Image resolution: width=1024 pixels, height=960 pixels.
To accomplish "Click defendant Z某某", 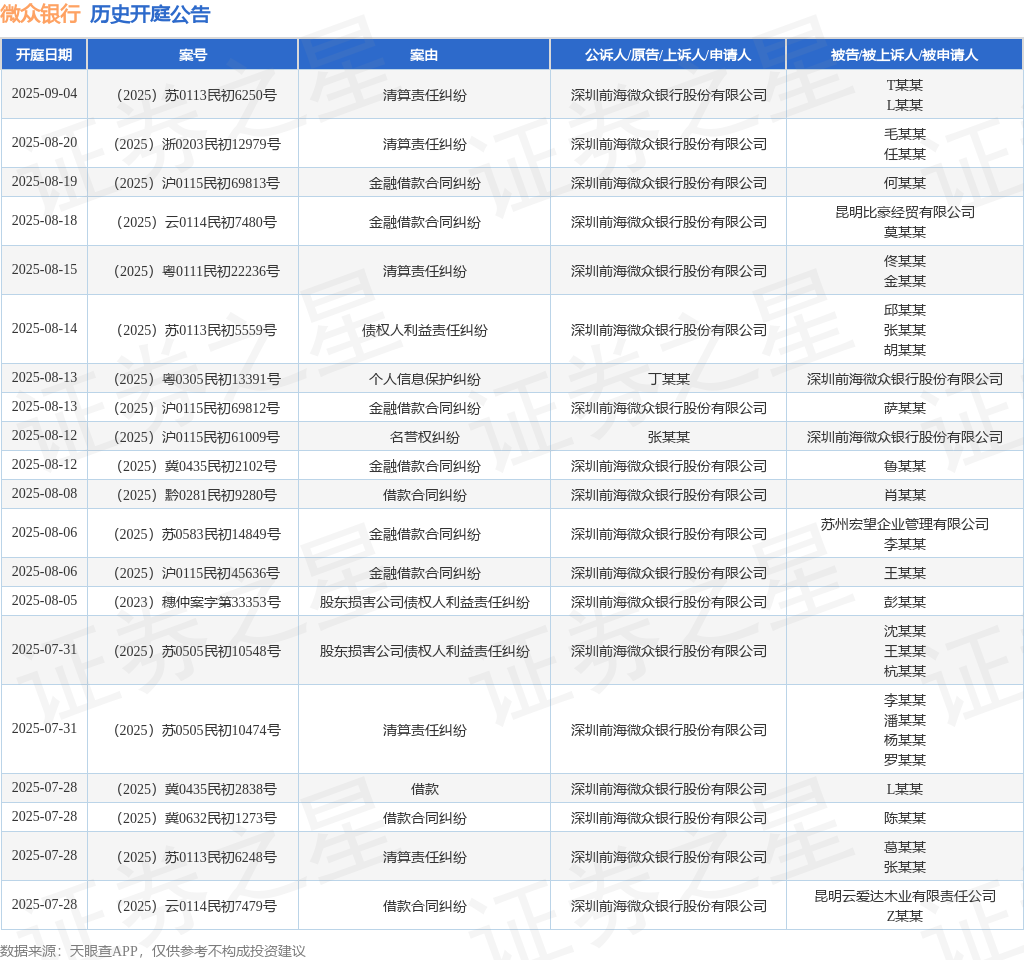I will pos(904,916).
